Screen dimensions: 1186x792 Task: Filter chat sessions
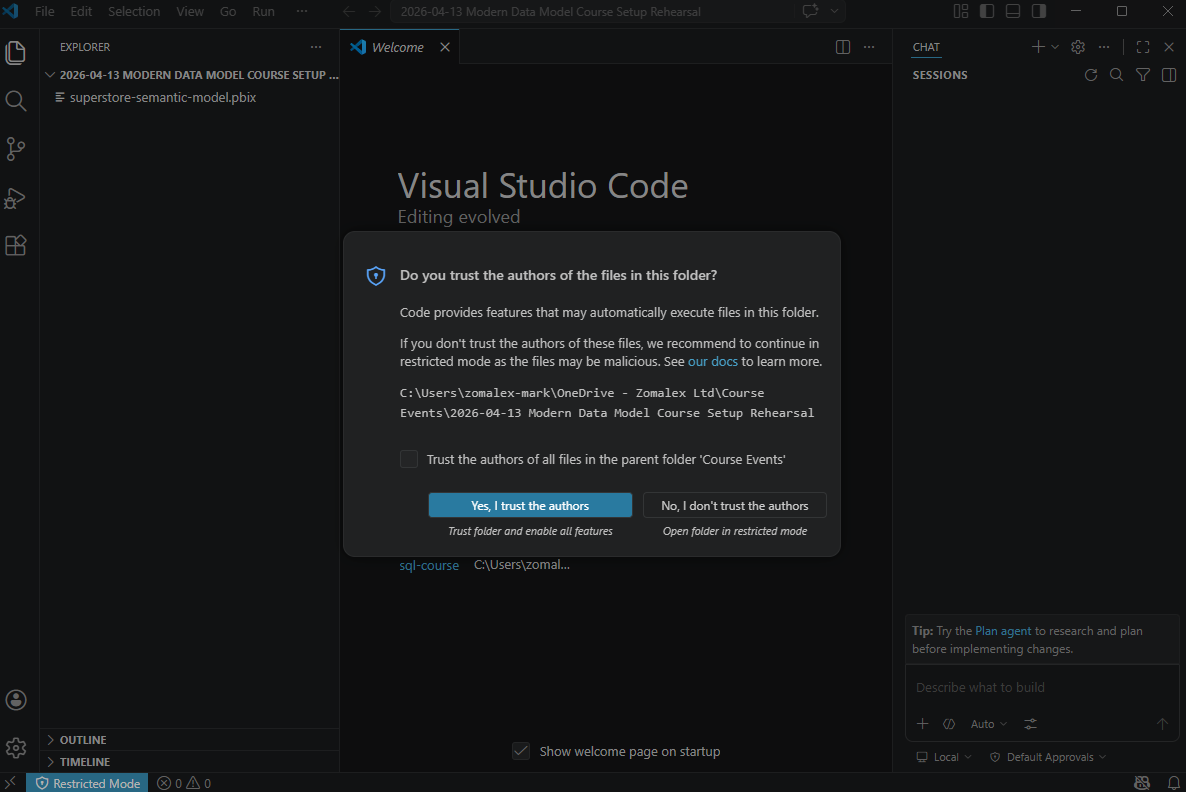tap(1142, 74)
